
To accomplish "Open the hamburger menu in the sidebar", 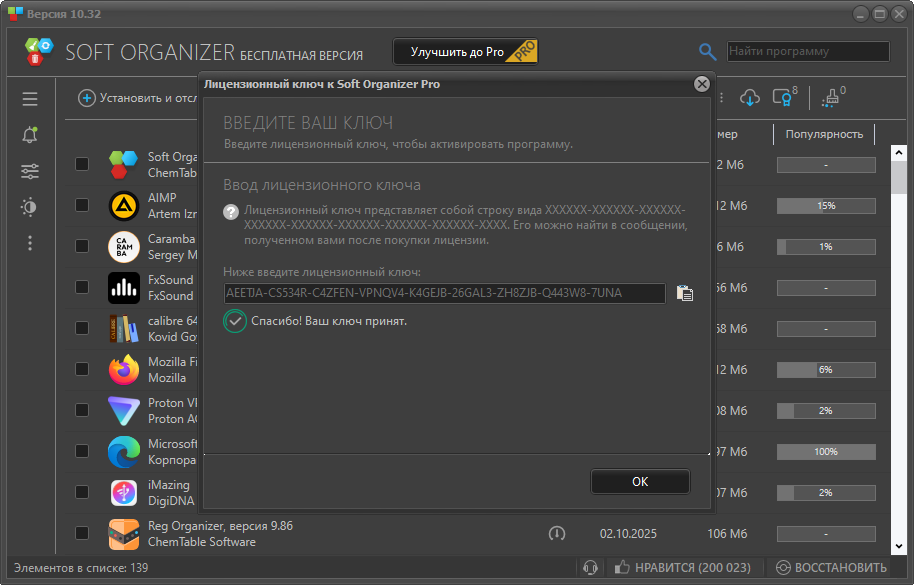I will tap(30, 99).
